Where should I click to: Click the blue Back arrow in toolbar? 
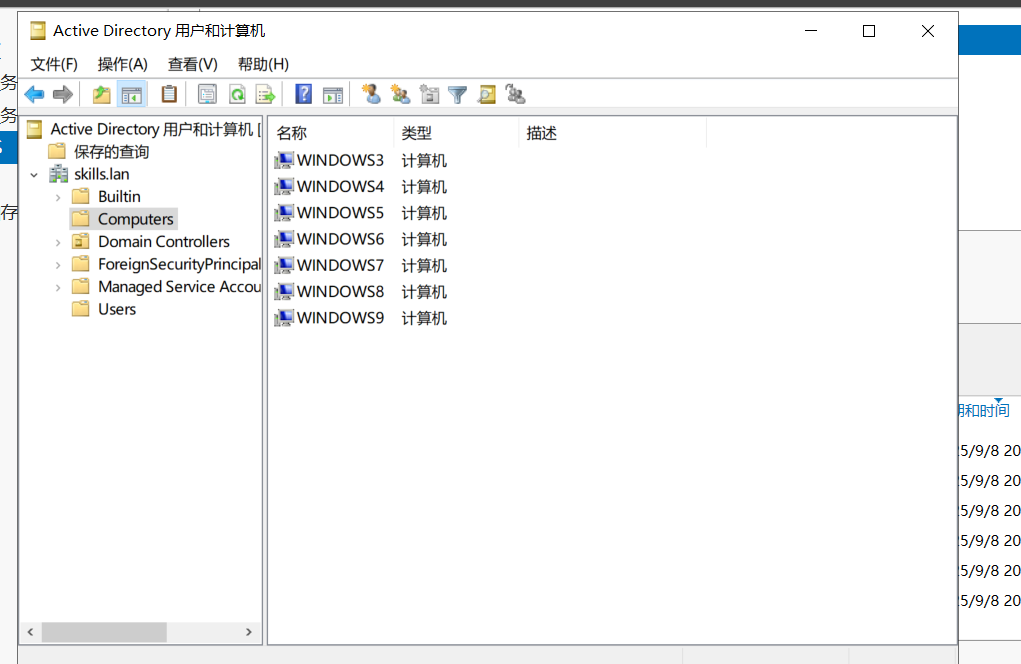click(35, 94)
